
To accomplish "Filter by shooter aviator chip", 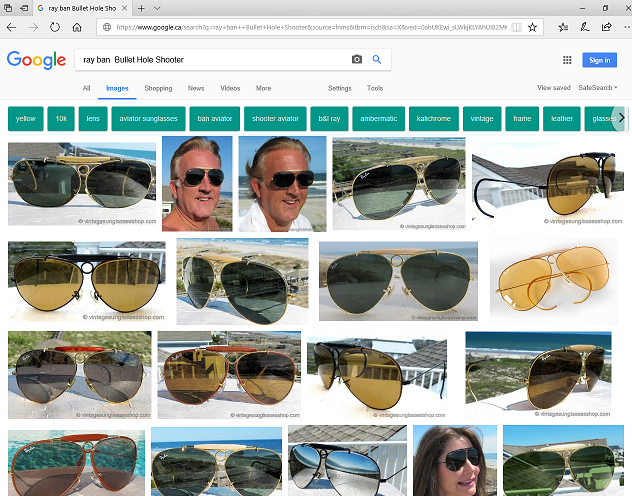I will point(275,119).
